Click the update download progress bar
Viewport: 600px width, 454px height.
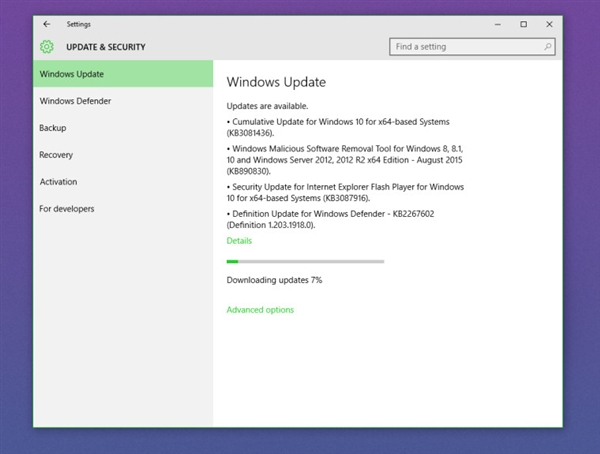[305, 262]
